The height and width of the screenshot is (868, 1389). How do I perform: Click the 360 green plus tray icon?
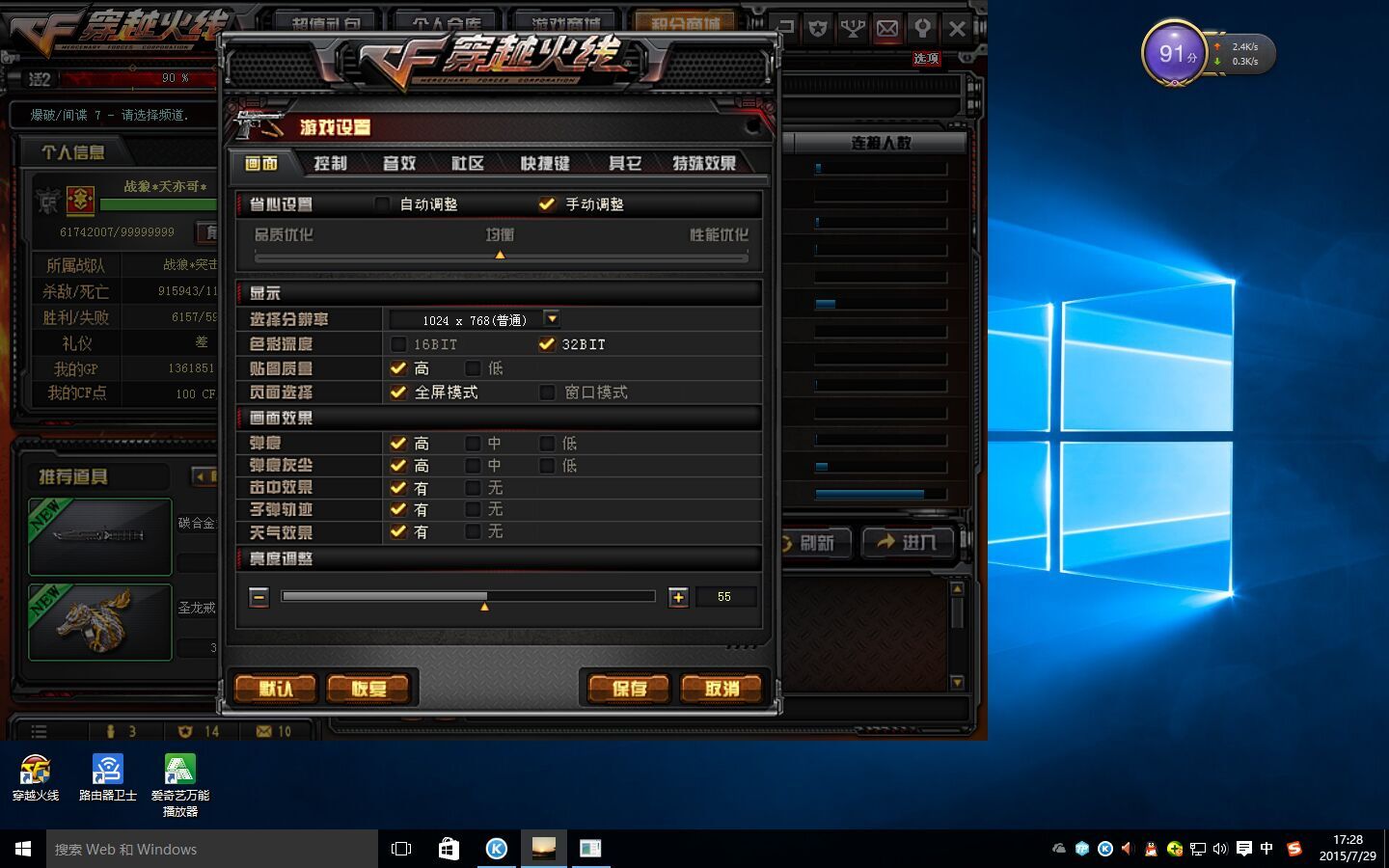click(1174, 849)
